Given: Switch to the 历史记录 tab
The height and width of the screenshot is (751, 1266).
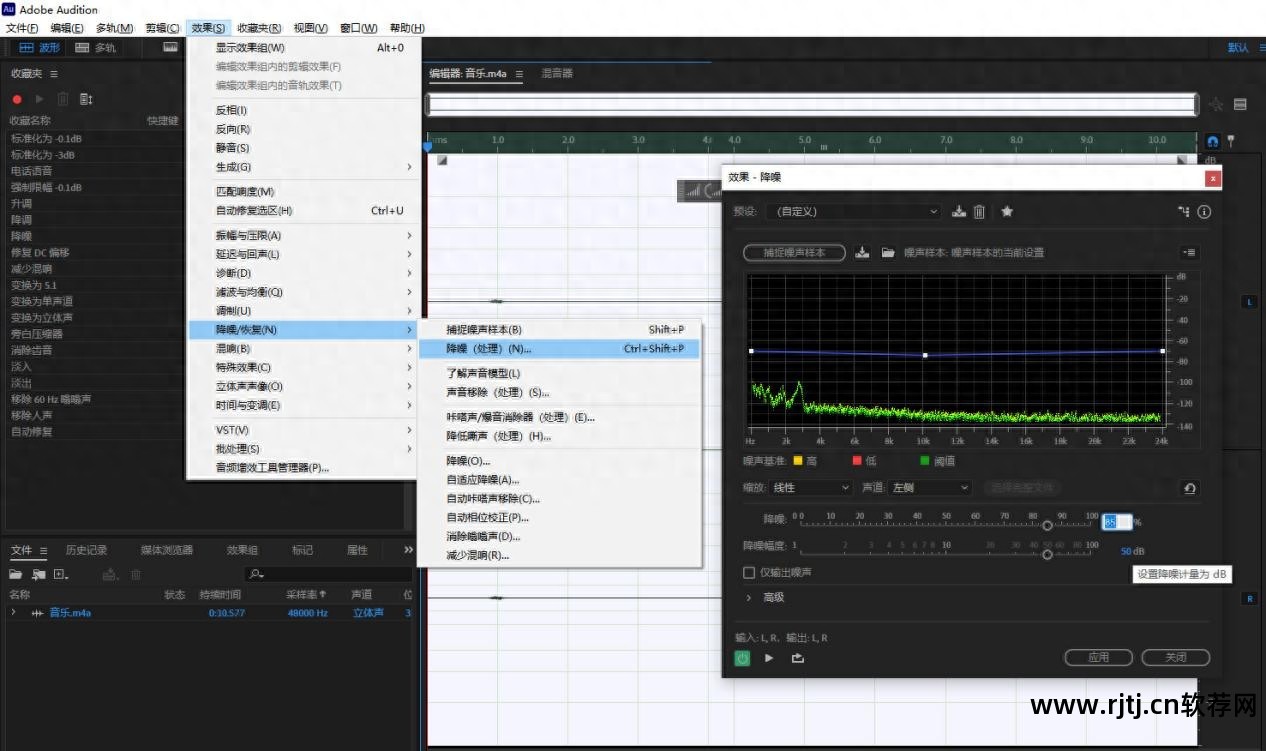Looking at the screenshot, I should point(86,550).
